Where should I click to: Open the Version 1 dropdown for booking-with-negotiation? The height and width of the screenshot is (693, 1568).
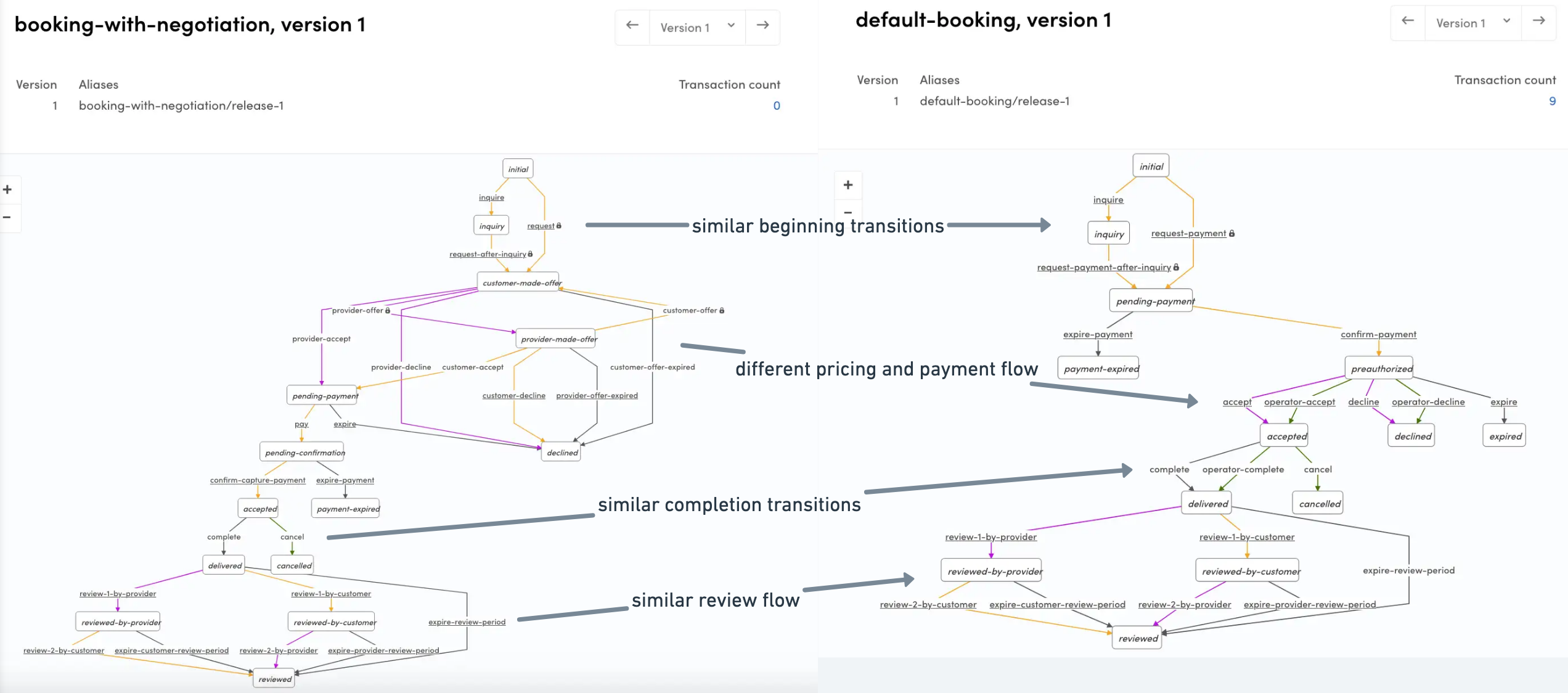pyautogui.click(x=696, y=27)
